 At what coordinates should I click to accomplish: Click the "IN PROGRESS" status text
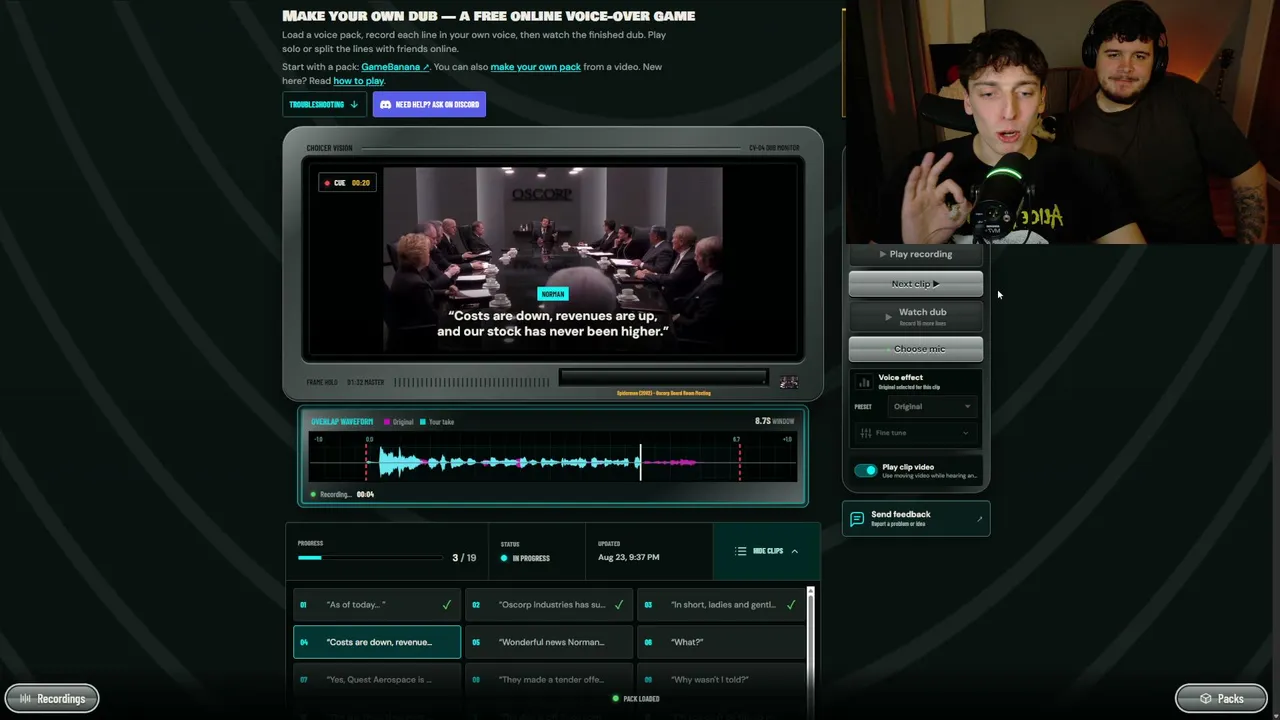tap(531, 558)
